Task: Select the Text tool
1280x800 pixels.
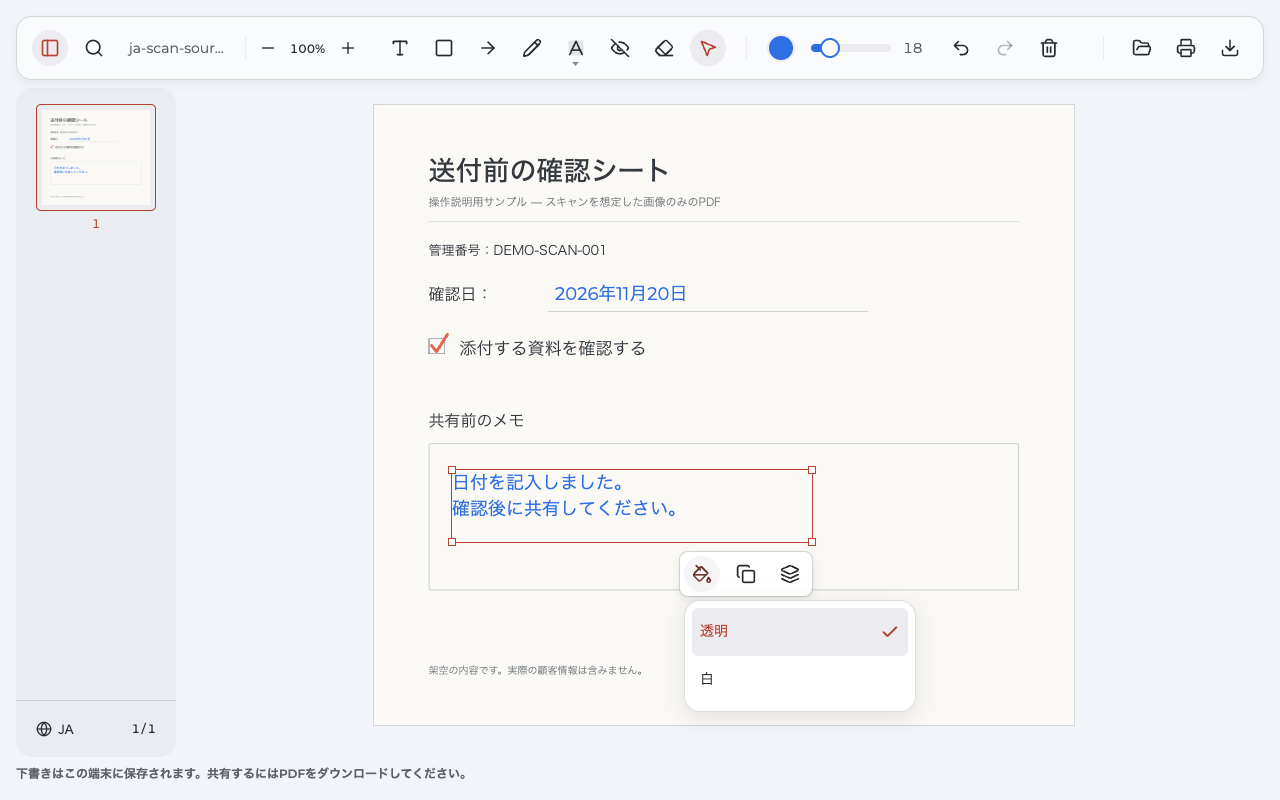Action: 400,48
